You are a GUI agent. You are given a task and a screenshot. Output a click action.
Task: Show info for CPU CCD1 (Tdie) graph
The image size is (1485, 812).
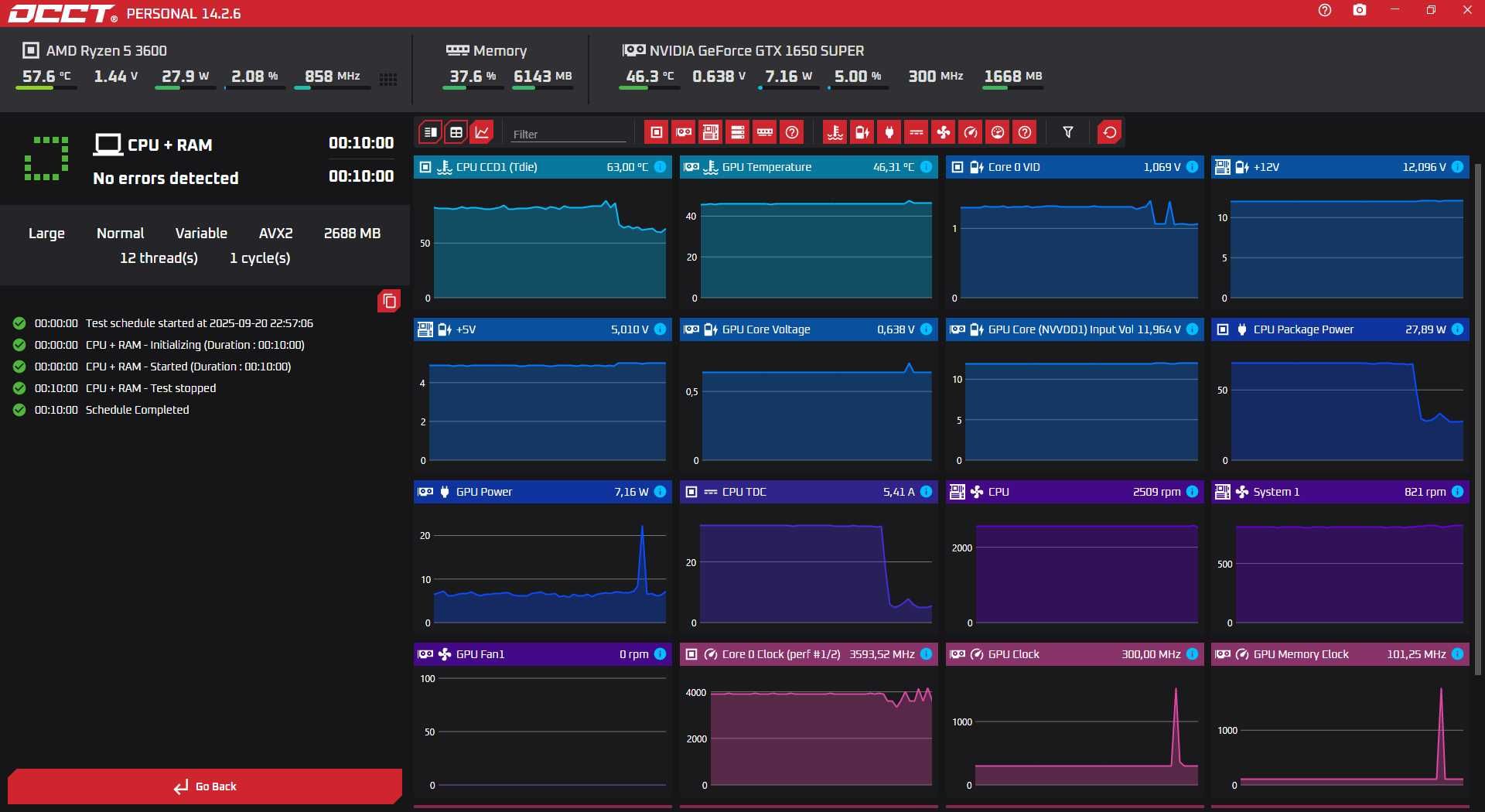(x=661, y=167)
